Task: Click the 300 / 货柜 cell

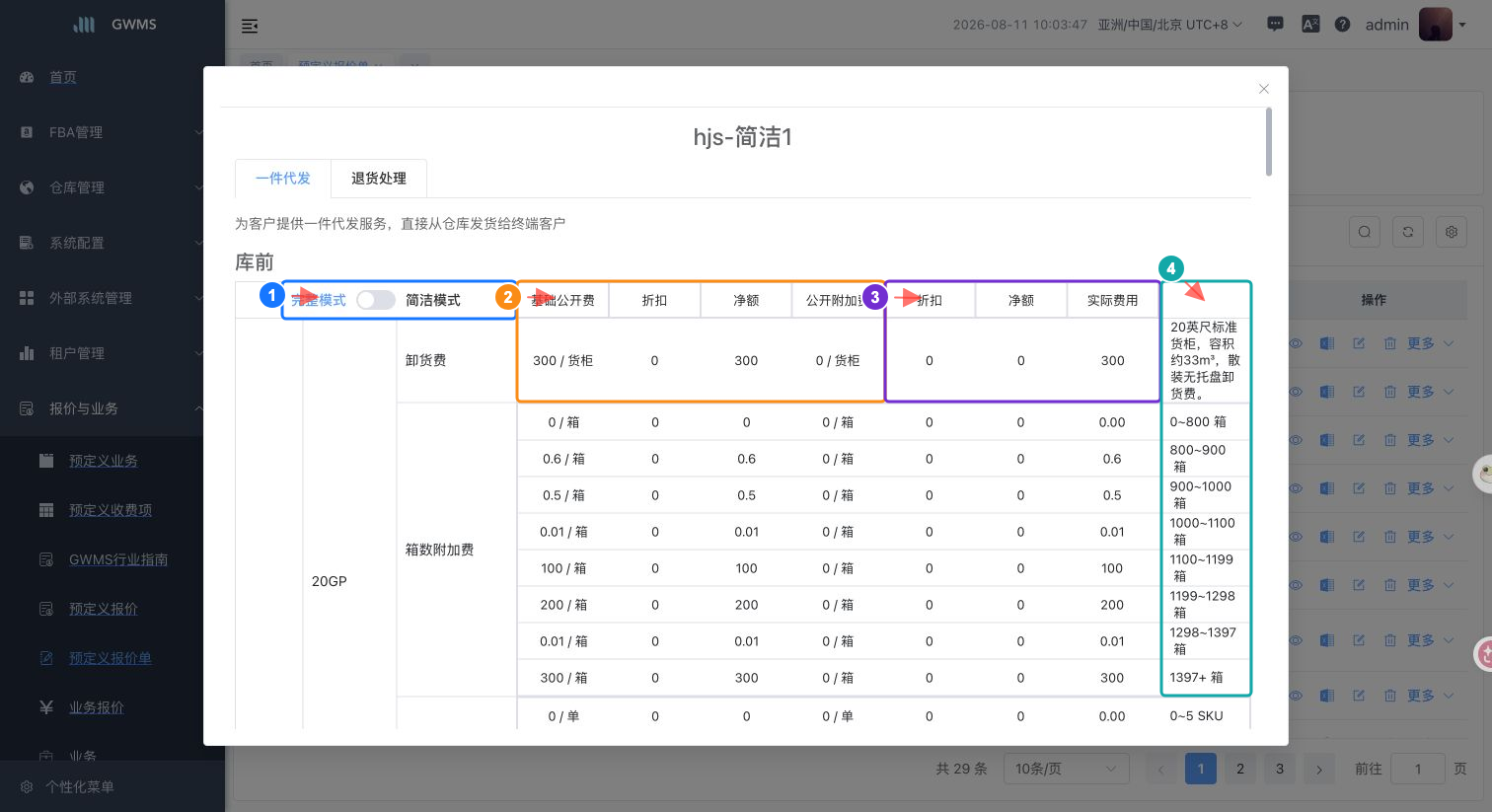Action: pyautogui.click(x=562, y=361)
